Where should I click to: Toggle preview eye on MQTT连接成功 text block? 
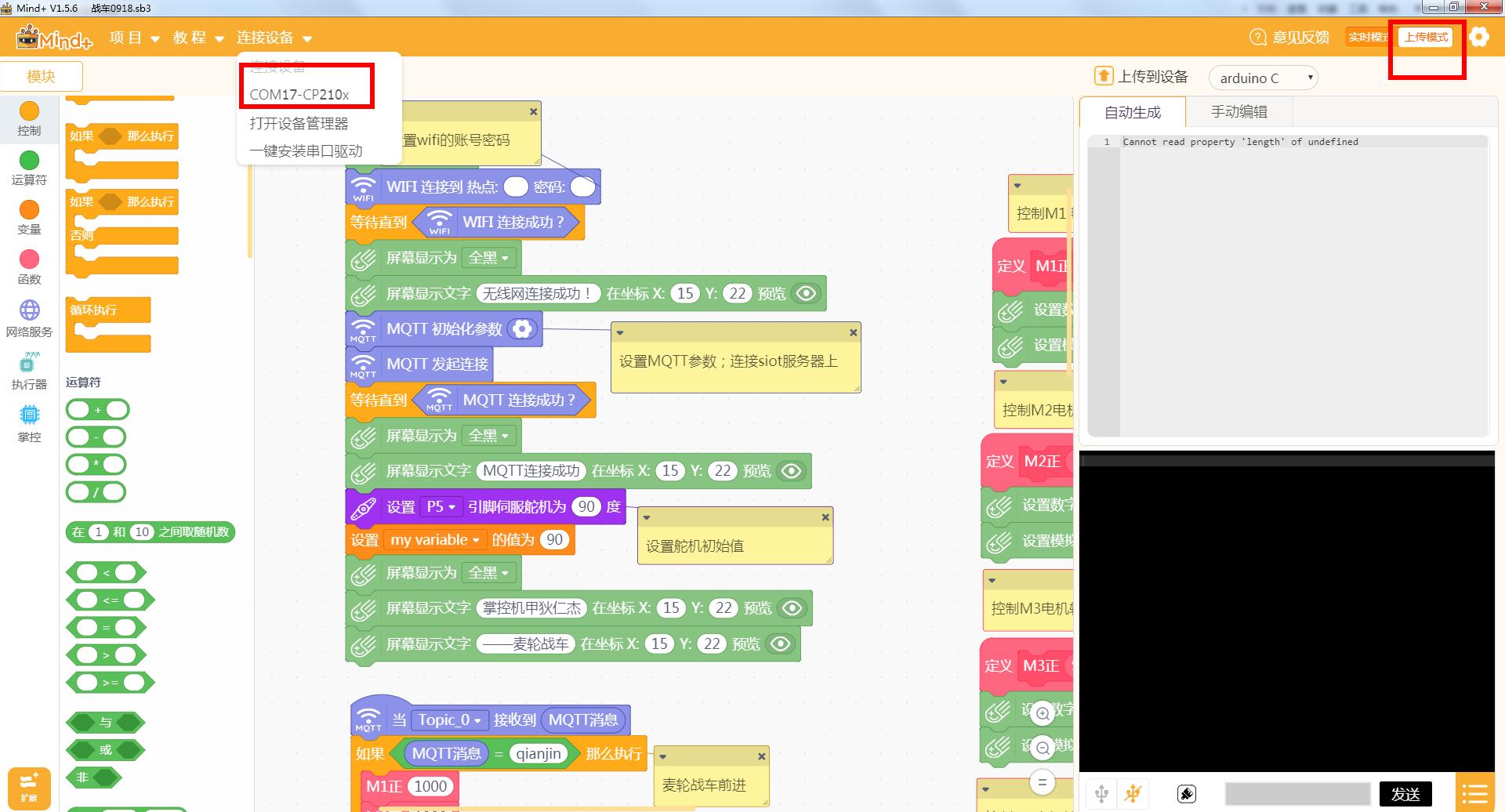(x=792, y=471)
